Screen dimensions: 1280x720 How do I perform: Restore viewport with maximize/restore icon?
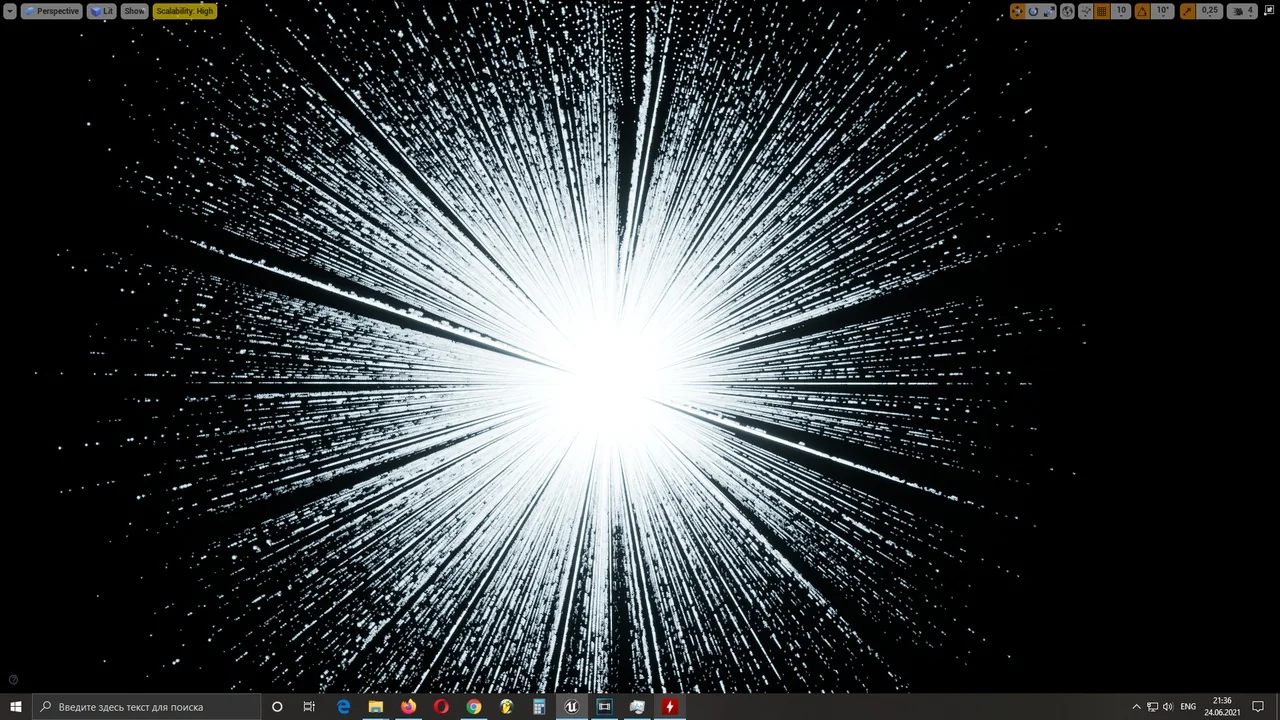[x=1270, y=11]
